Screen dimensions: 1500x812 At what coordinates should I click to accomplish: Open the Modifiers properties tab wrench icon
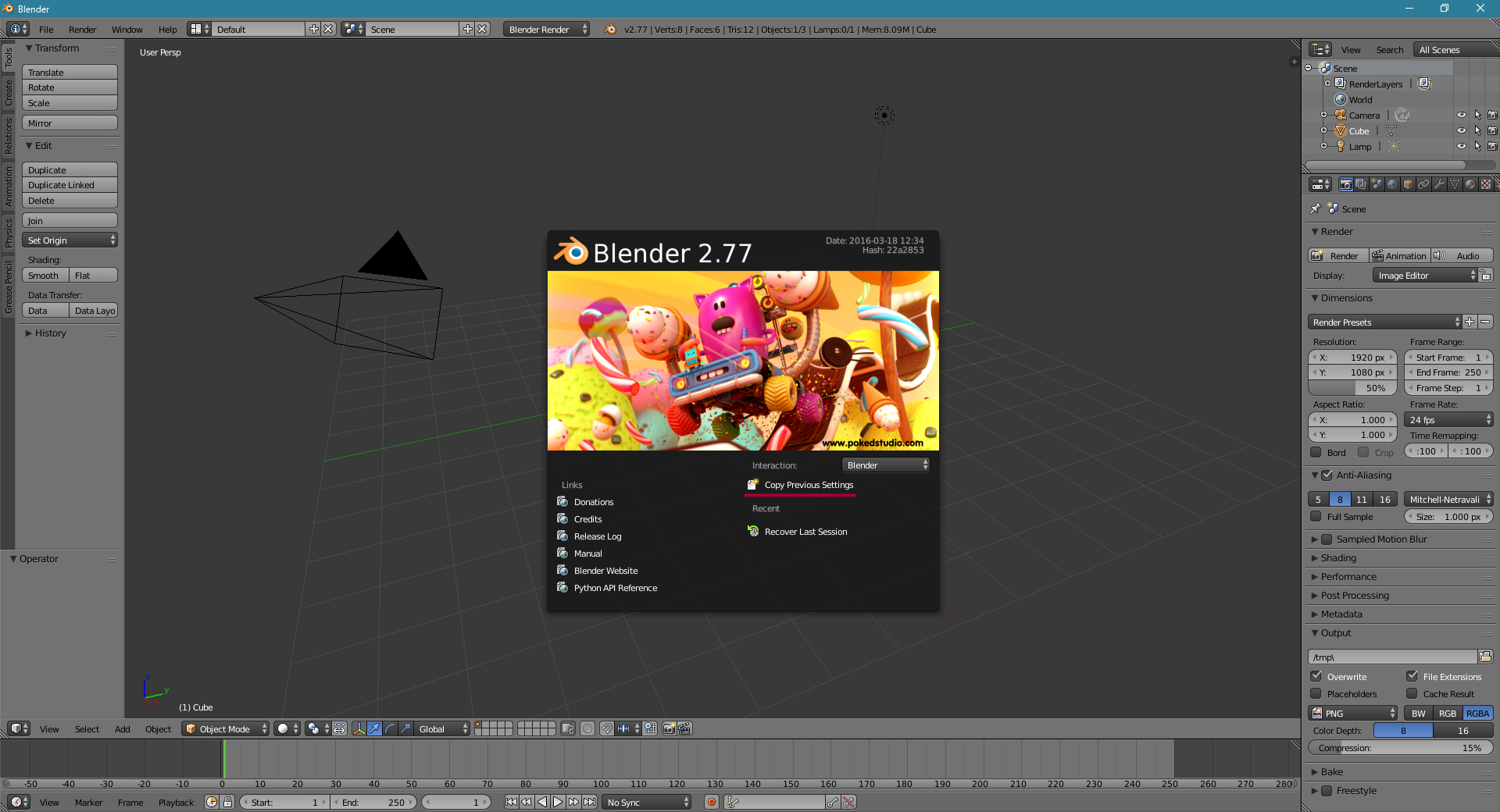click(x=1439, y=184)
